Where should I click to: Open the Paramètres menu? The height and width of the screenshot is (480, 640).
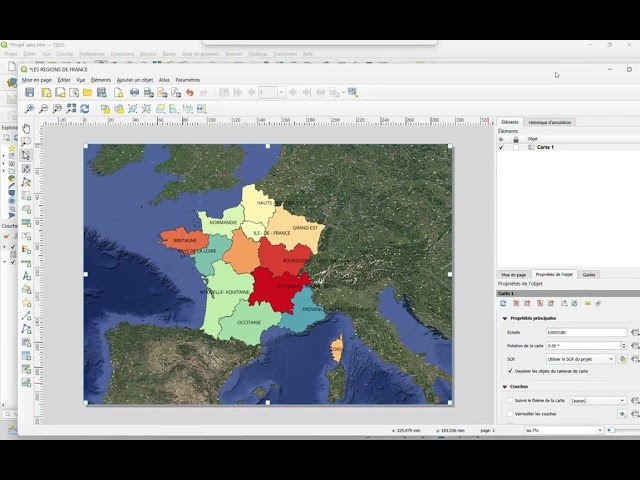click(188, 80)
